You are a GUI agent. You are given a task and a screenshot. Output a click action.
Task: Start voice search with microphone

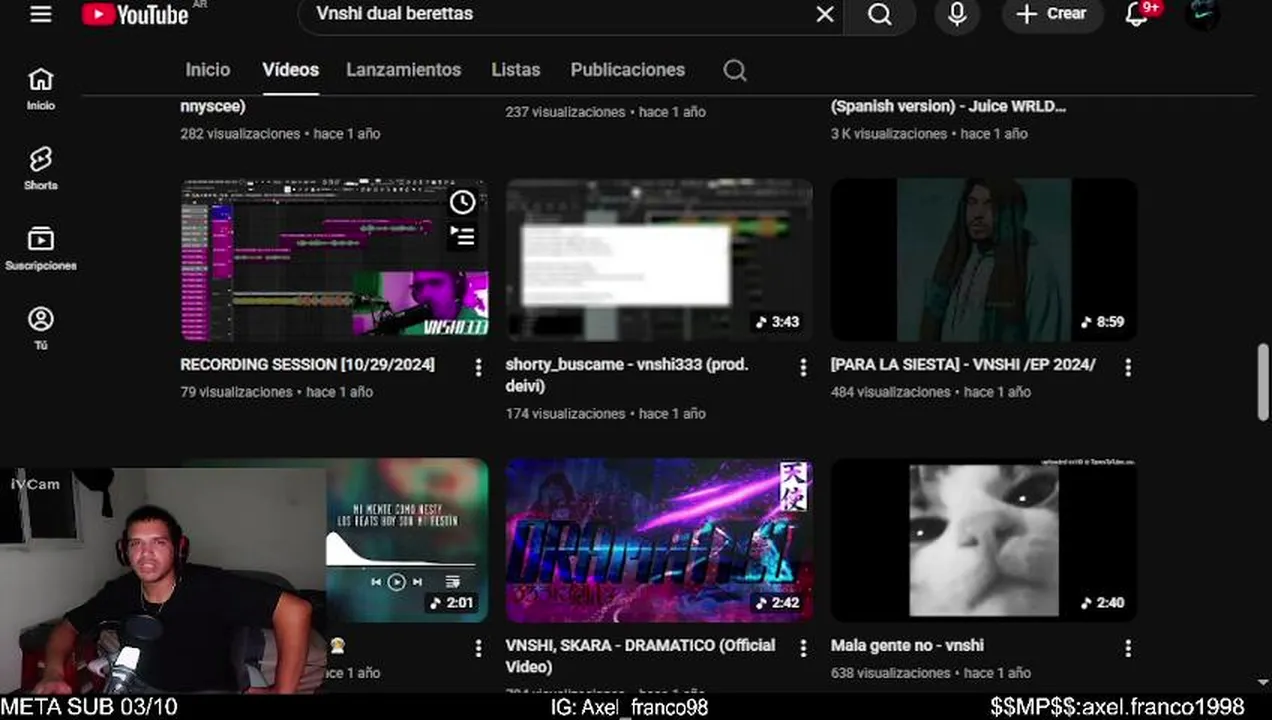(957, 14)
